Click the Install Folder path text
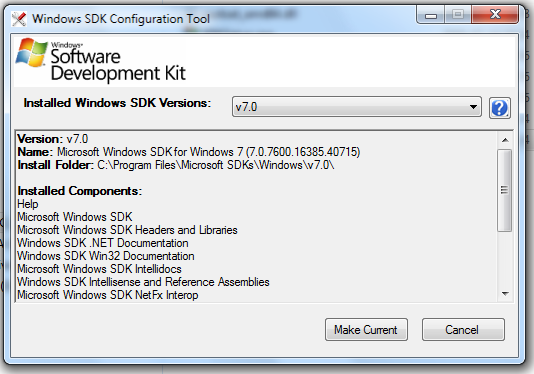This screenshot has height=374, width=534. pyautogui.click(x=216, y=165)
